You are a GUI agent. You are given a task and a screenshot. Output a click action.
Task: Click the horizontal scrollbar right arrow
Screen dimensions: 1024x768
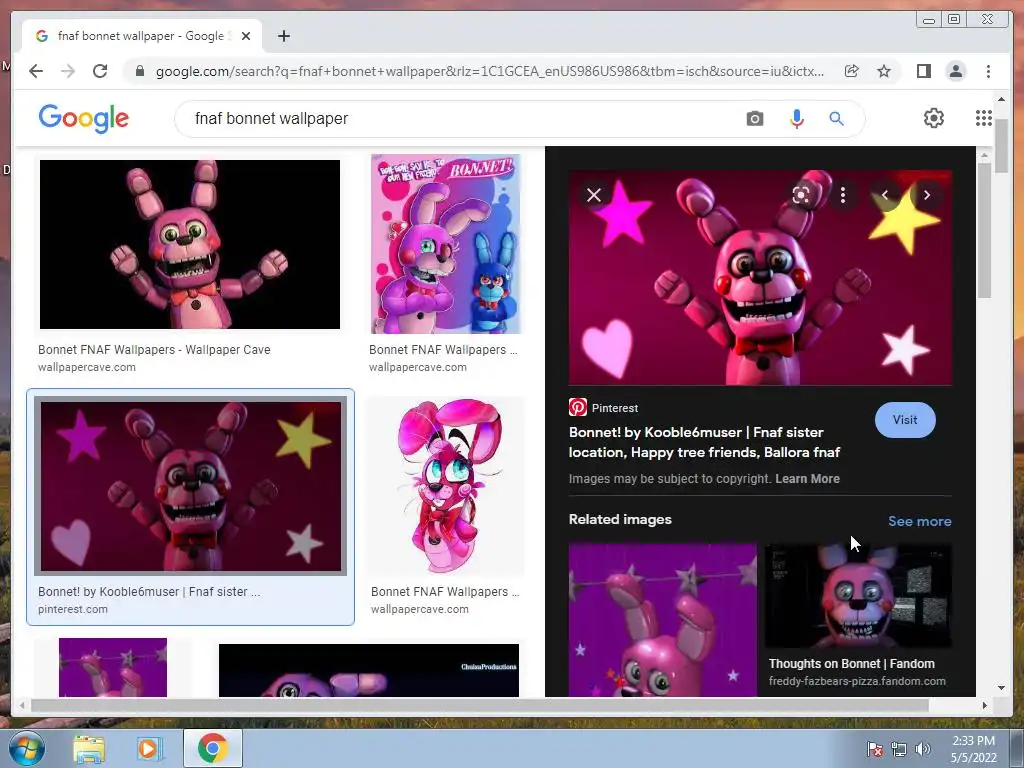(x=985, y=705)
